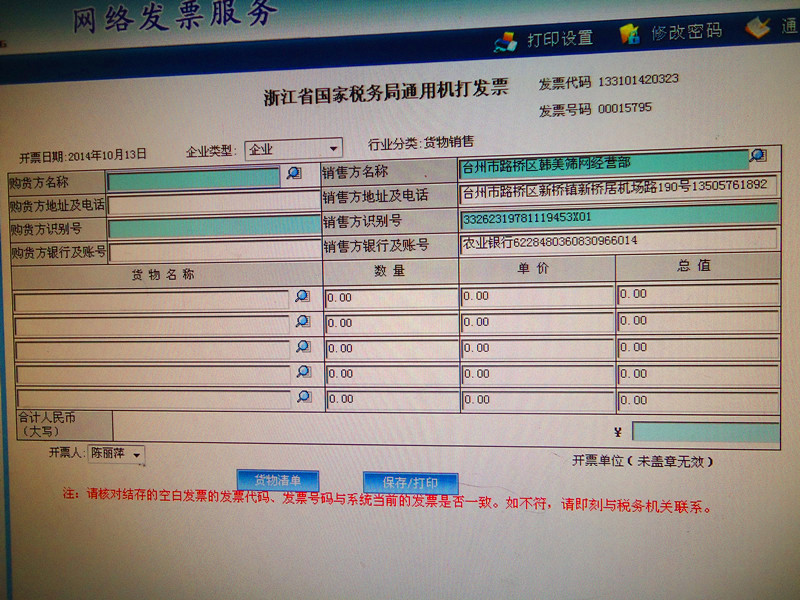This screenshot has height=600, width=800.
Task: Click 开票日期 2014年10月13日 text
Action: [83, 156]
